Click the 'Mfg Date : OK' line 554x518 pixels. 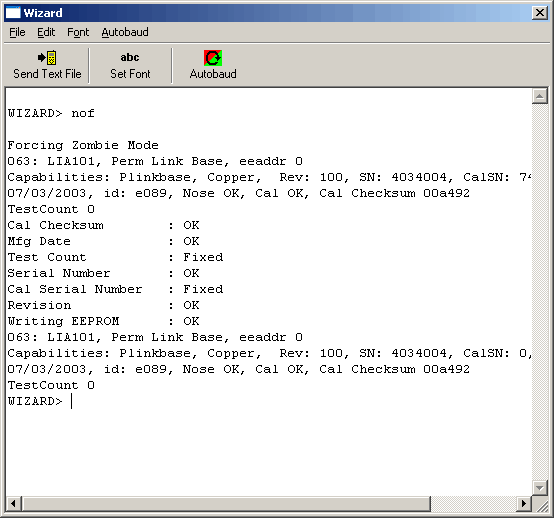click(103, 241)
